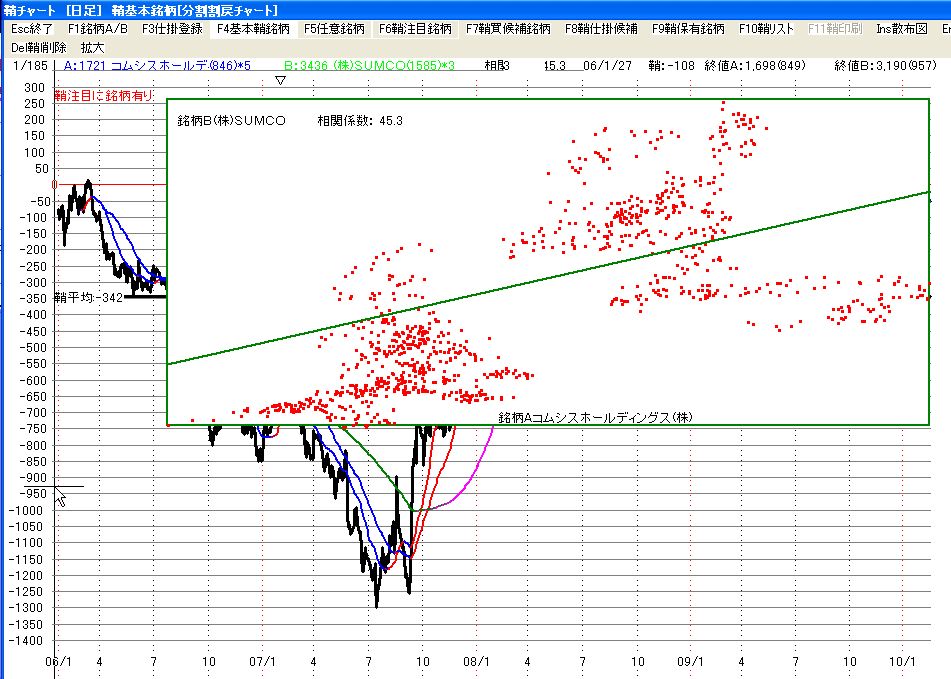Image resolution: width=951 pixels, height=679 pixels.
Task: Click stock A link 1721 コムシスホールデ
Action: tap(156, 66)
